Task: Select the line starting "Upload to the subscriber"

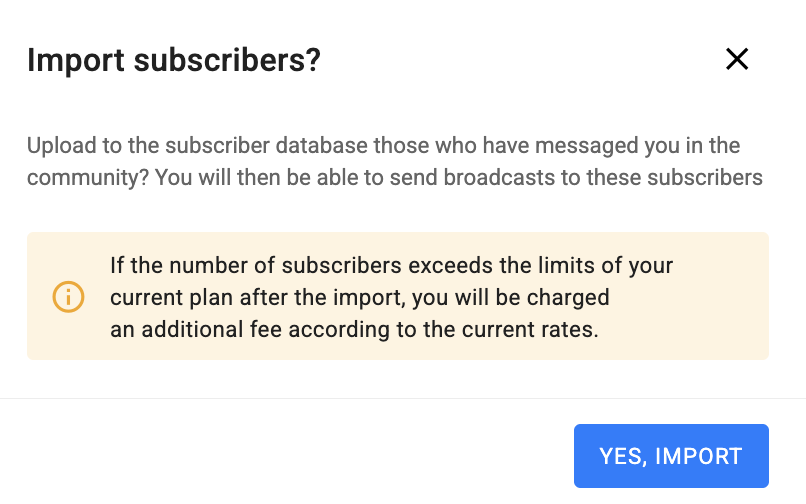Action: [383, 146]
